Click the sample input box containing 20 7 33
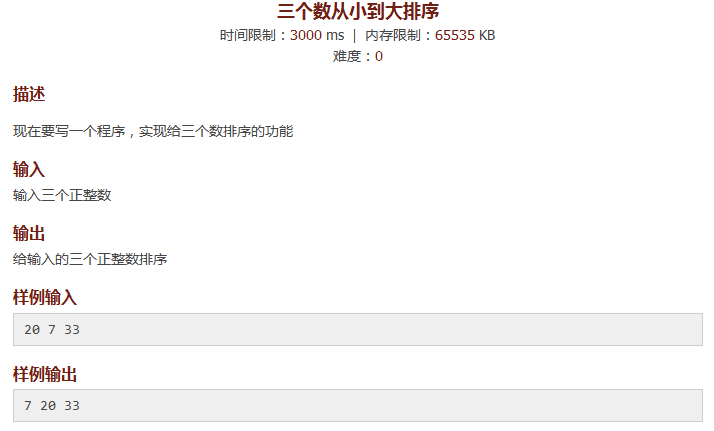Screen dimensions: 714x431 pos(357,330)
